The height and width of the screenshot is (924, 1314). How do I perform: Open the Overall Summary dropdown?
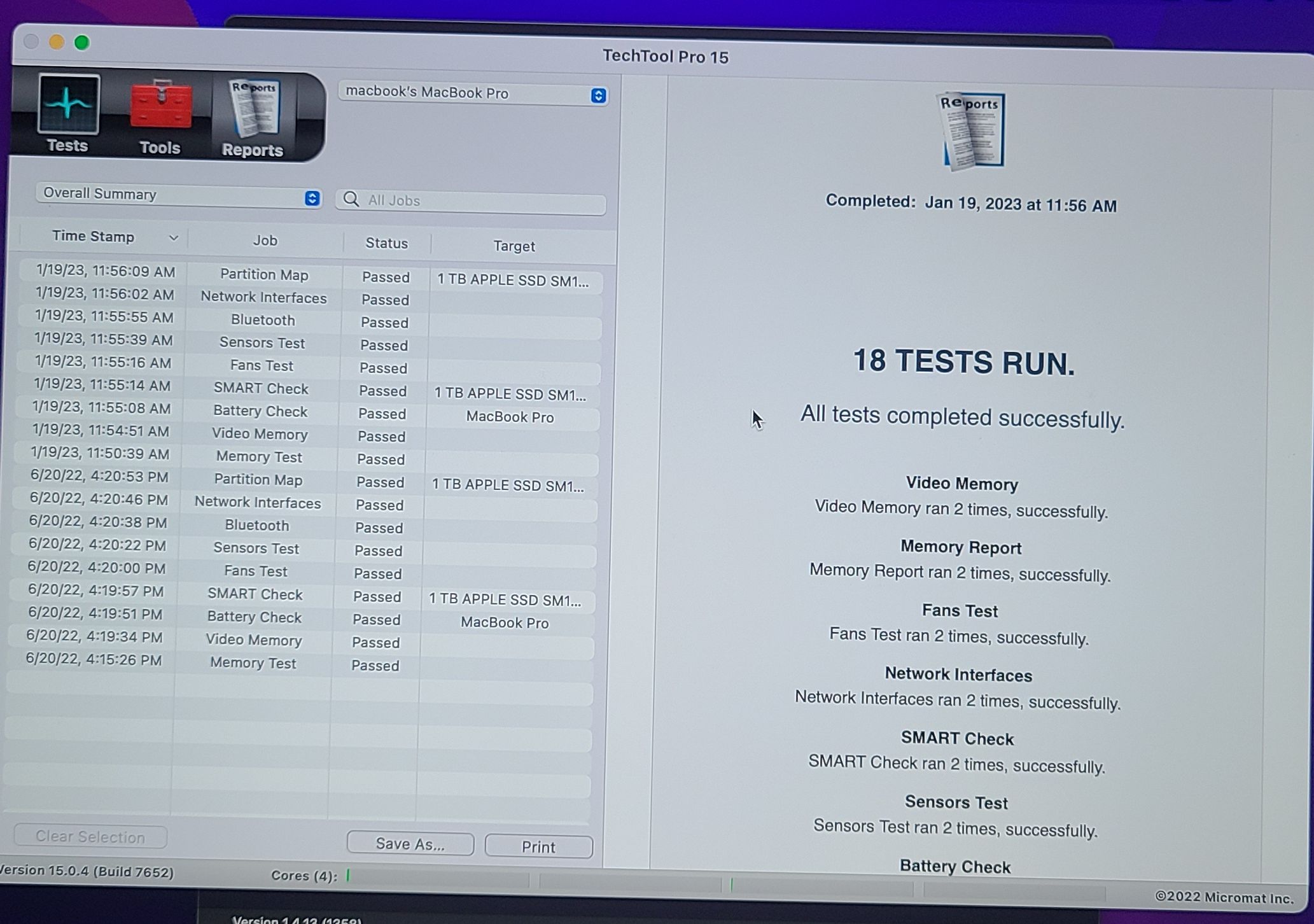pyautogui.click(x=178, y=195)
